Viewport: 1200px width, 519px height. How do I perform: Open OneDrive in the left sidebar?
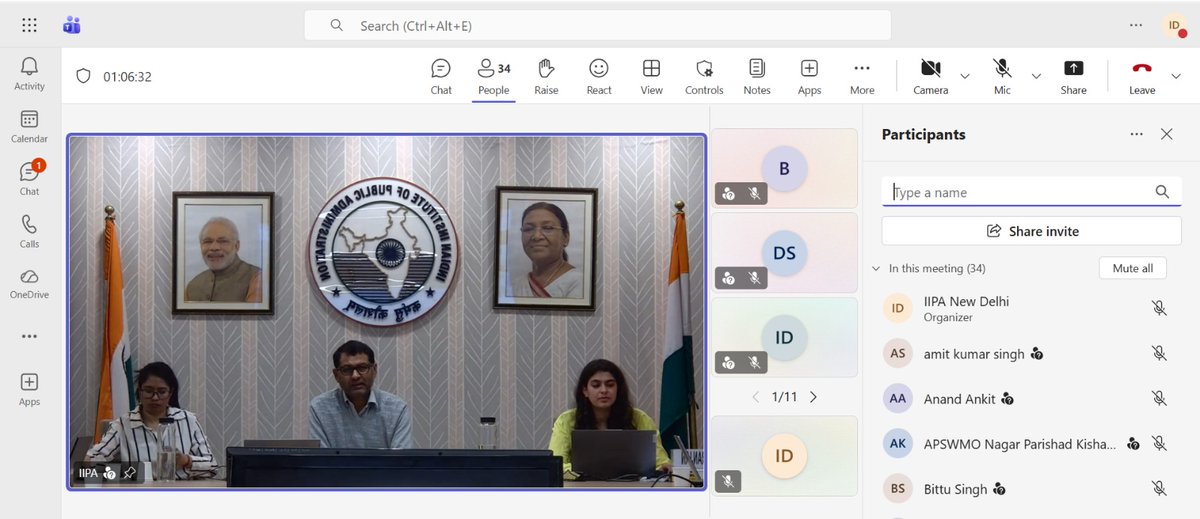29,283
